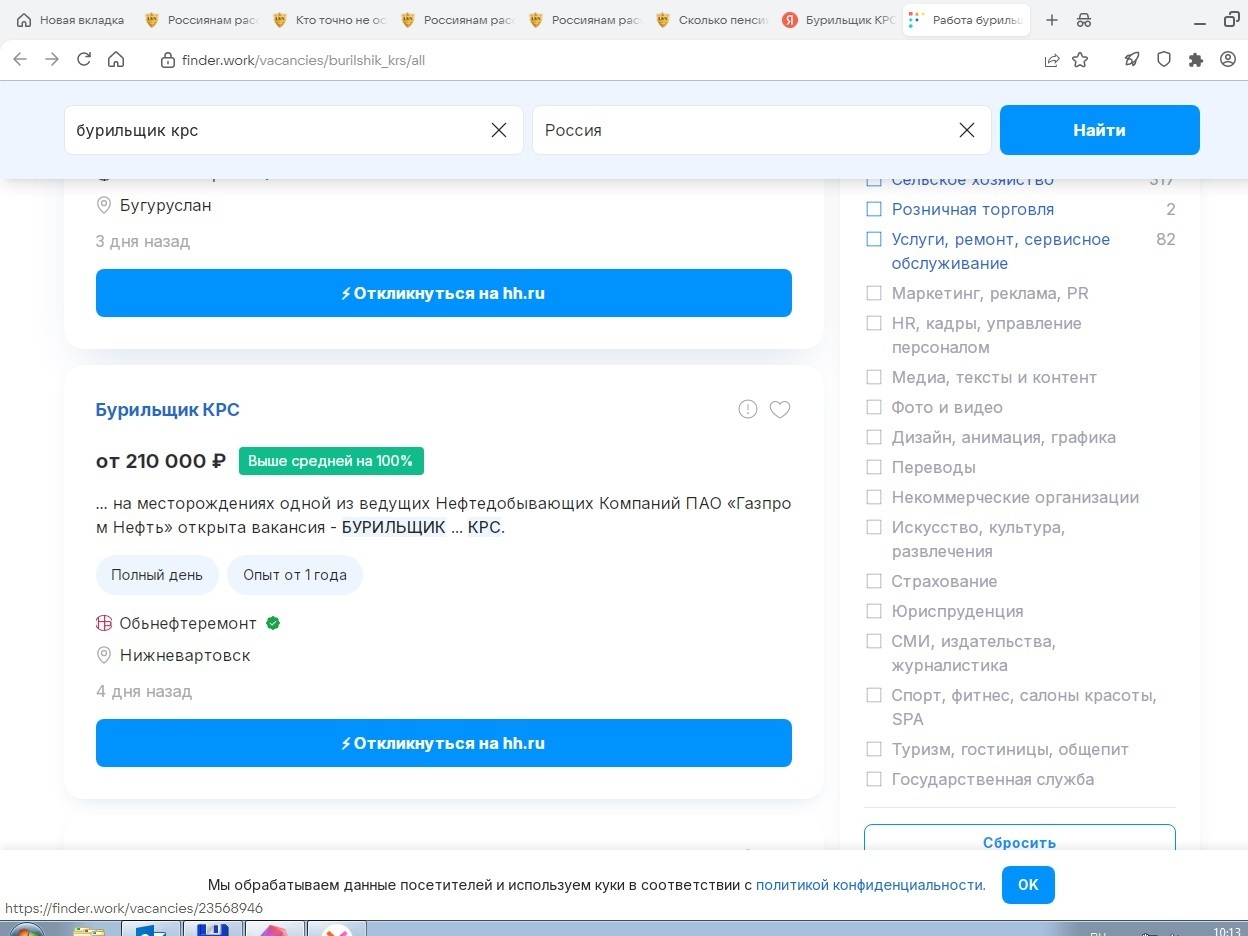Enable the Переводы checkbox
Viewport: 1248px width, 936px height.
874,467
